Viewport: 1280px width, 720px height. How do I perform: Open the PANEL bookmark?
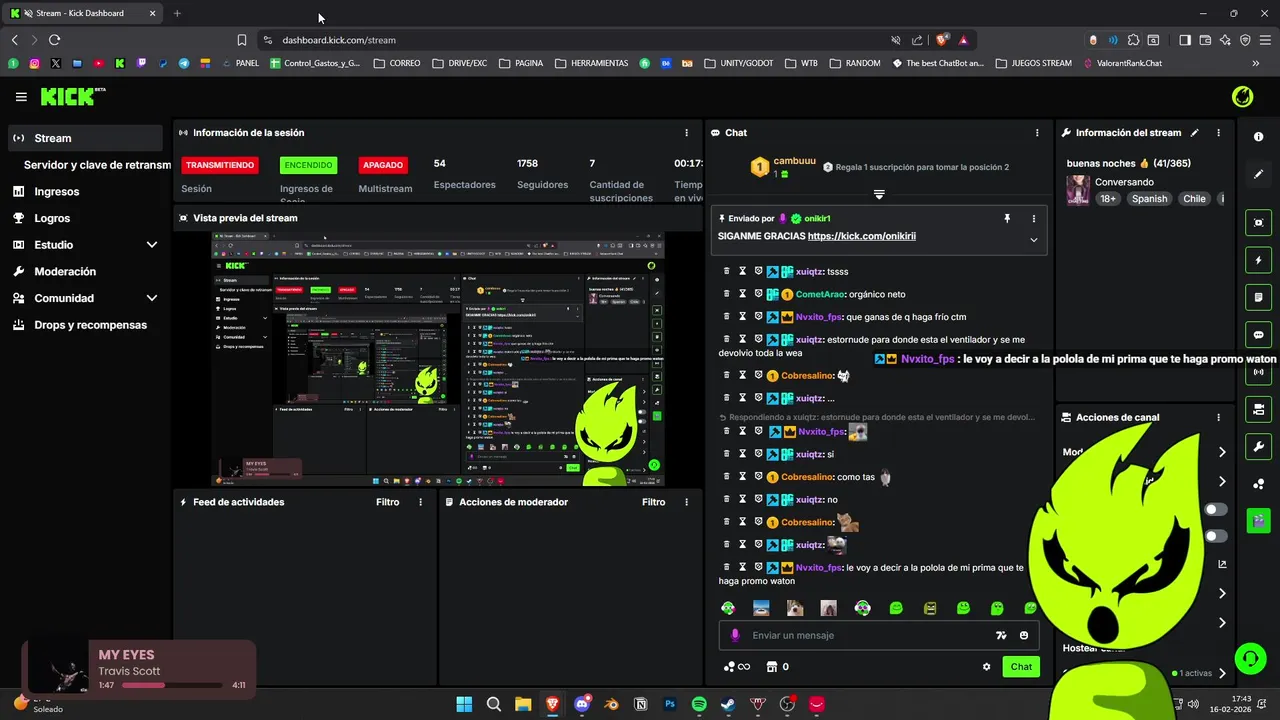(239, 63)
